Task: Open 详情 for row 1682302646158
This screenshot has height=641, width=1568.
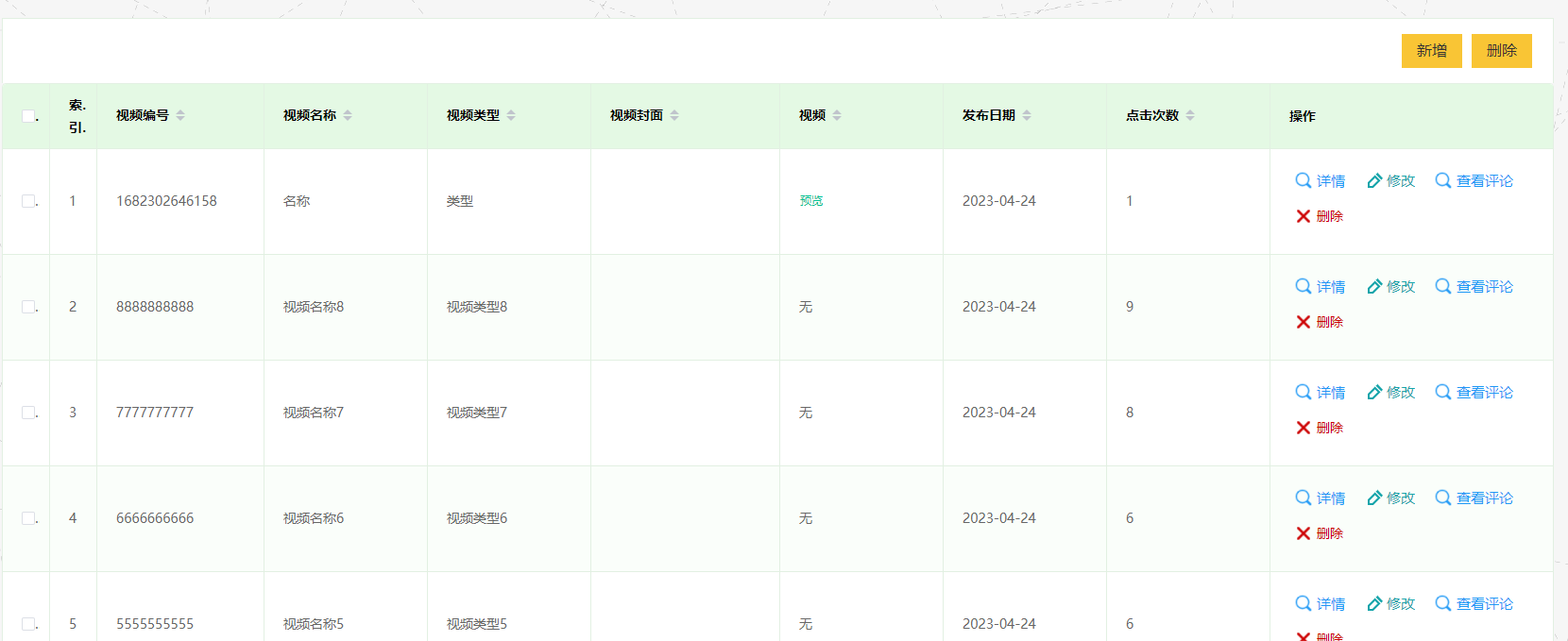Action: [1321, 180]
